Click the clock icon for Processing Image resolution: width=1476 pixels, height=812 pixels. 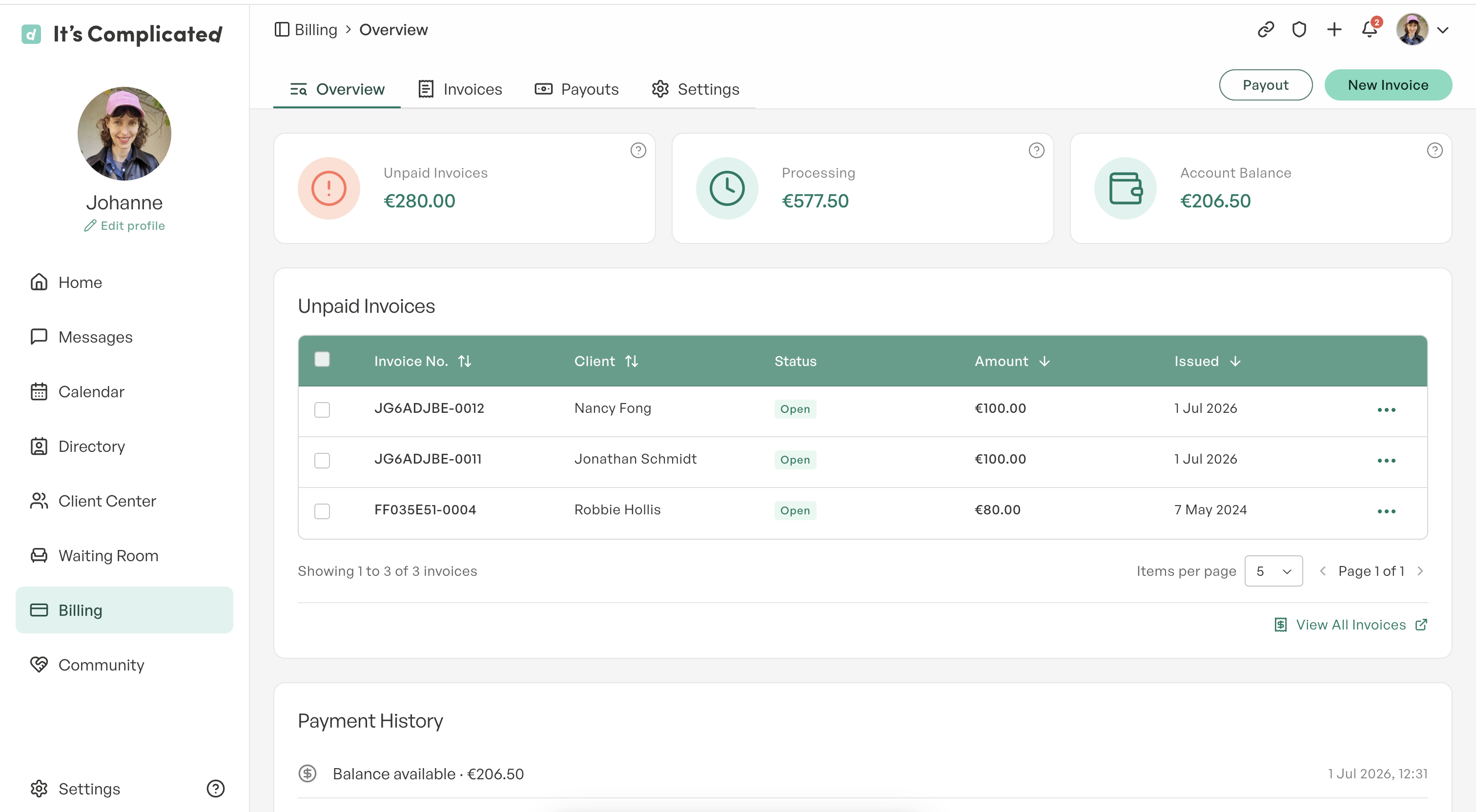pyautogui.click(x=727, y=188)
